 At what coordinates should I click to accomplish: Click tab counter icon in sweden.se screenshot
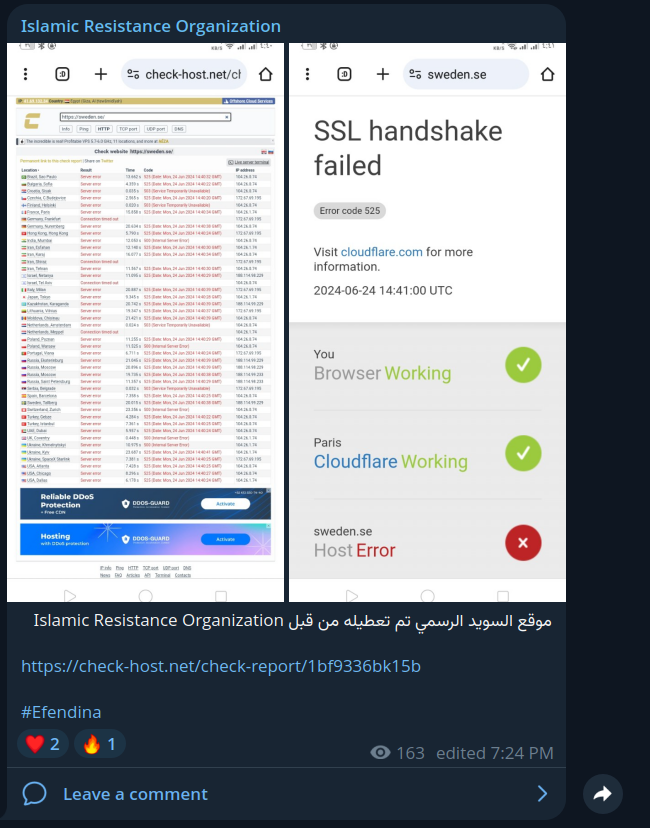[344, 74]
